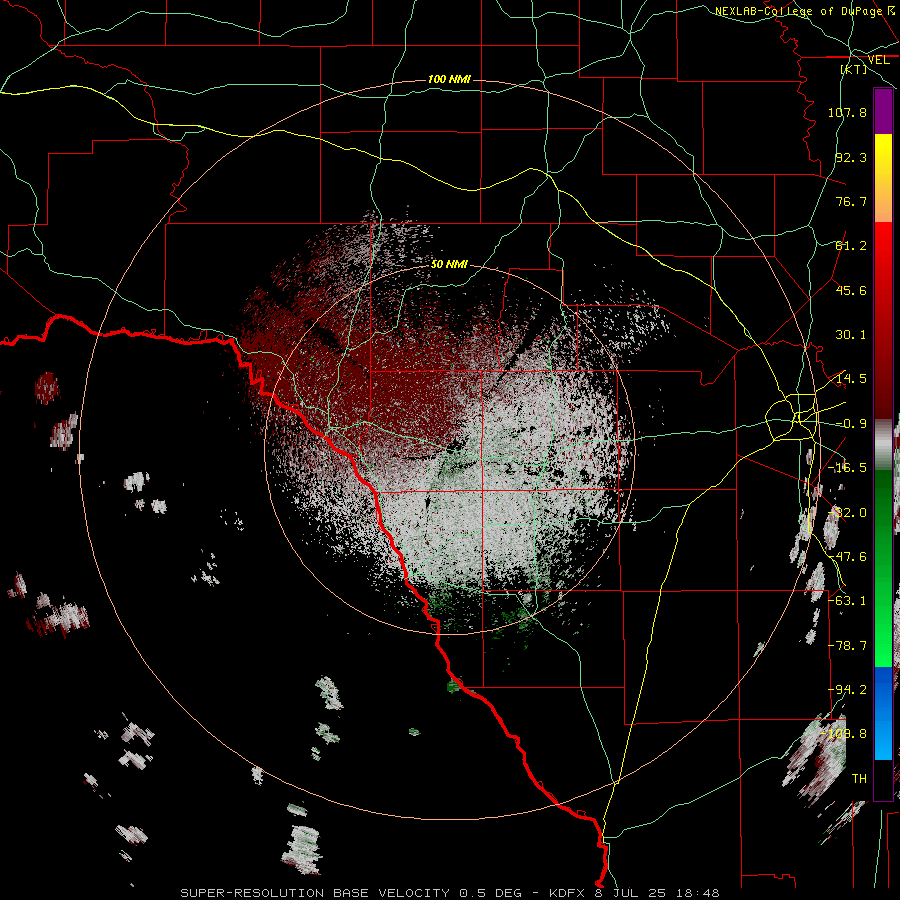
Task: Pick the gray near-zero segment of color bar
Action: point(883,445)
